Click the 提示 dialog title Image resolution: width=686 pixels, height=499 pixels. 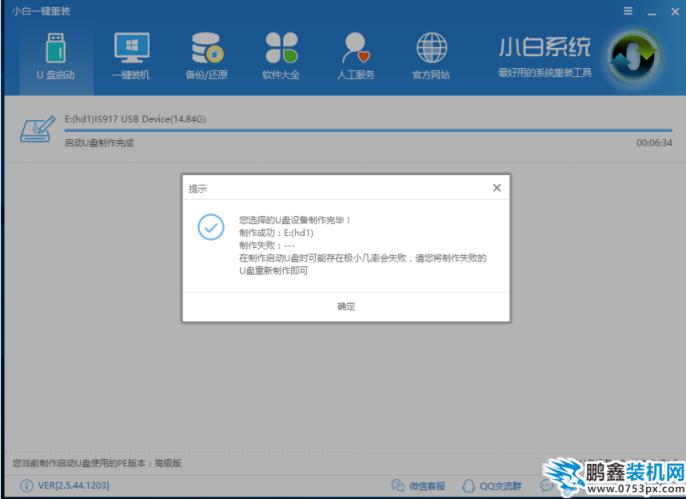[197, 189]
